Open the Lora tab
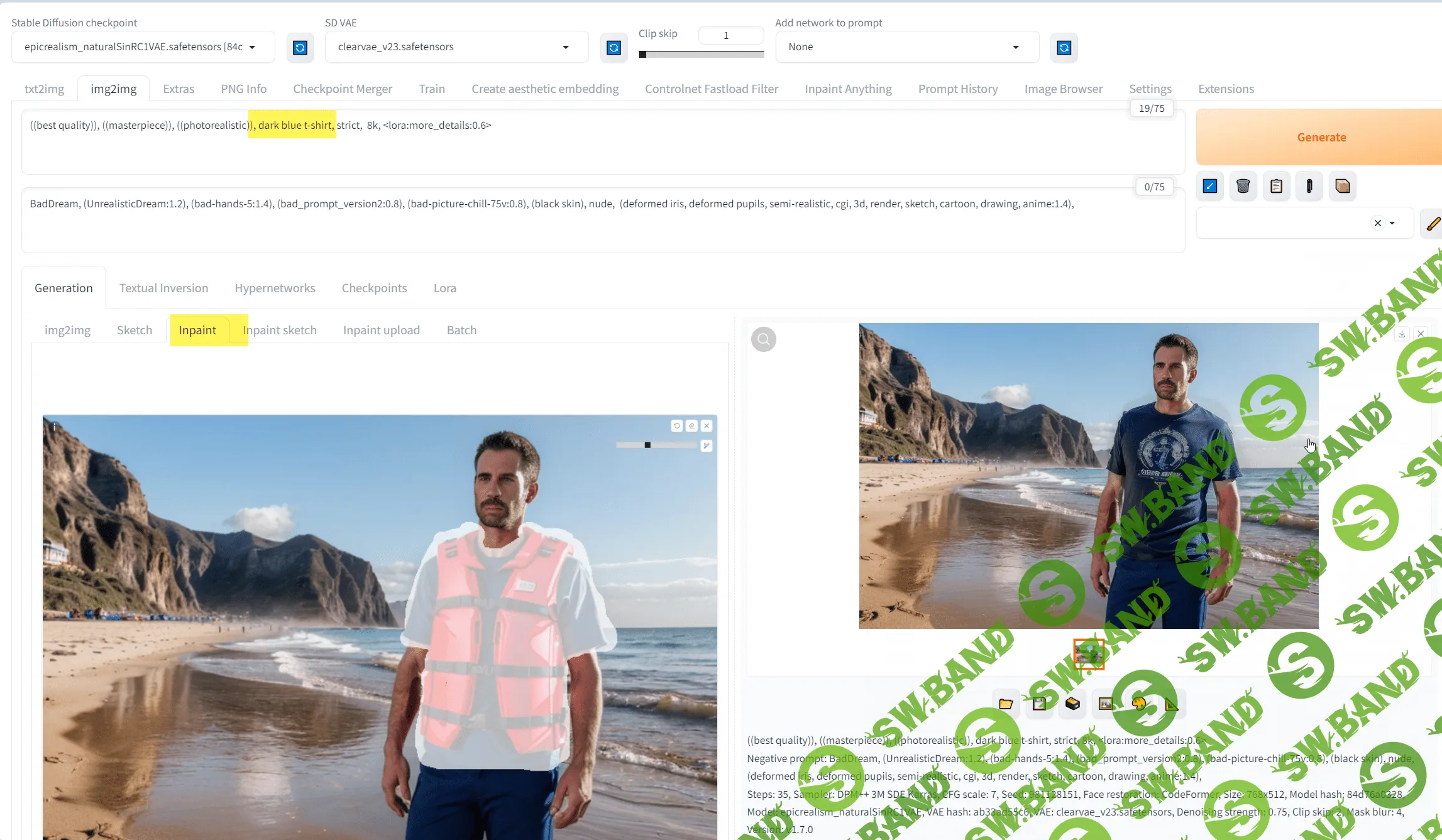Screen dimensions: 1442x840 click(x=444, y=288)
